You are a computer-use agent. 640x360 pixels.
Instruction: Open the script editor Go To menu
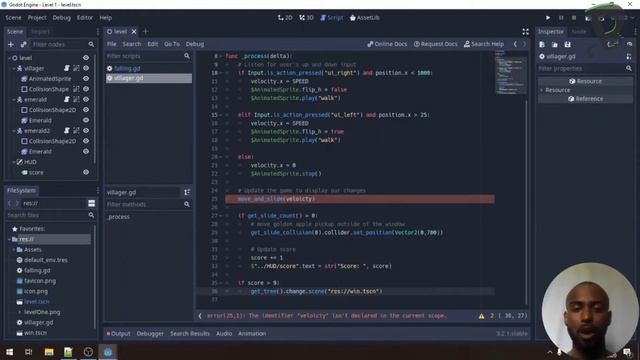pos(172,44)
